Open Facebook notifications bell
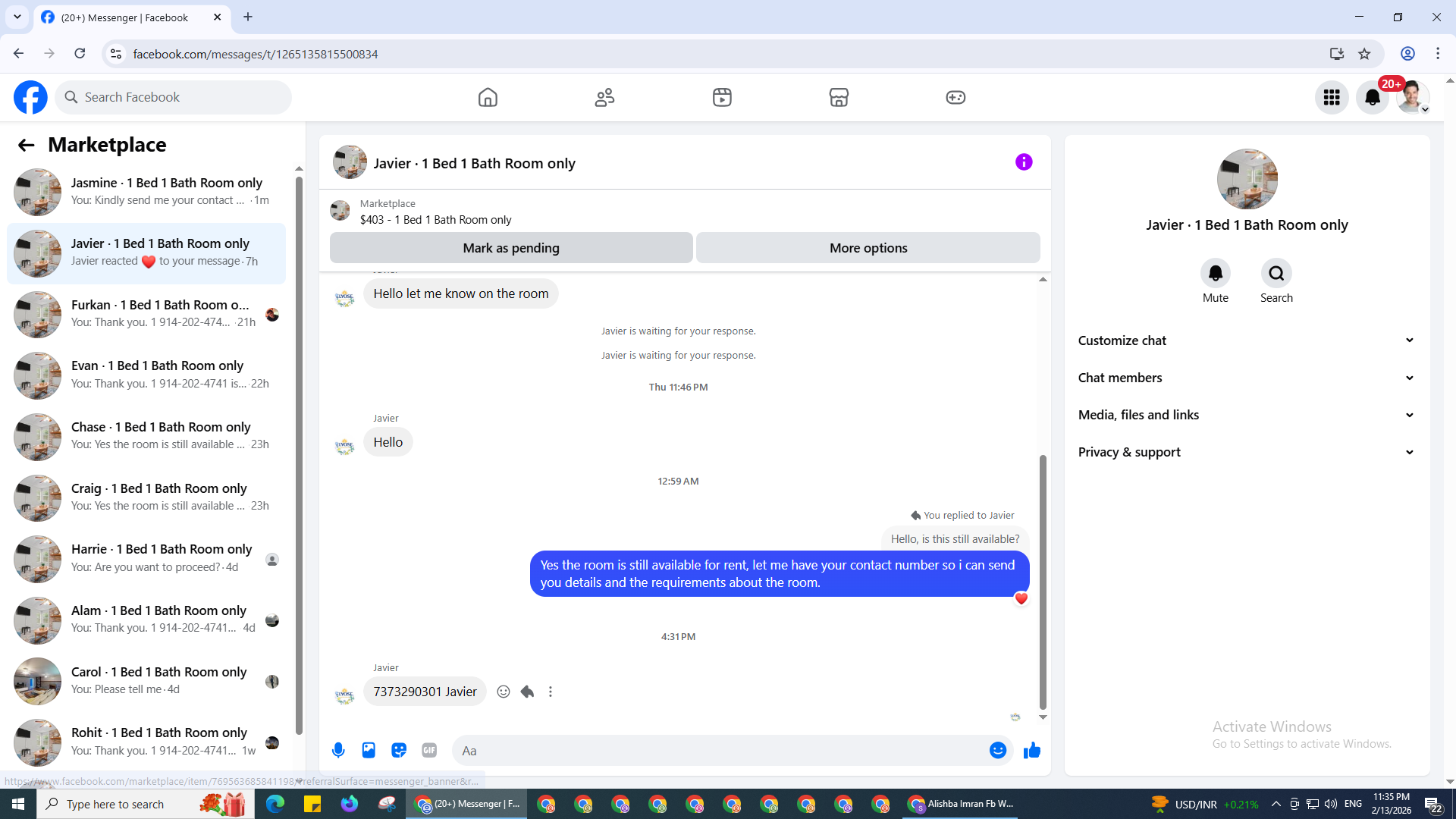Screen dimensions: 1456x819 coord(1372,97)
